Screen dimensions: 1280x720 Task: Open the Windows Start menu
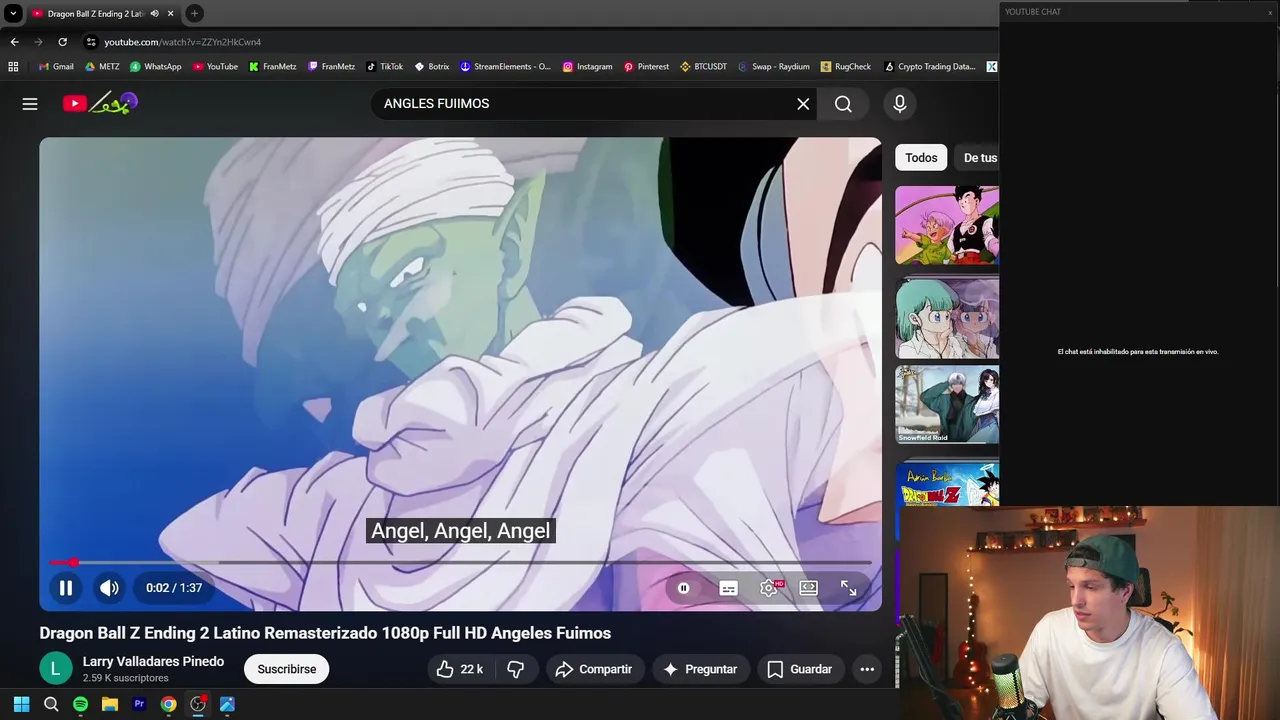21,704
